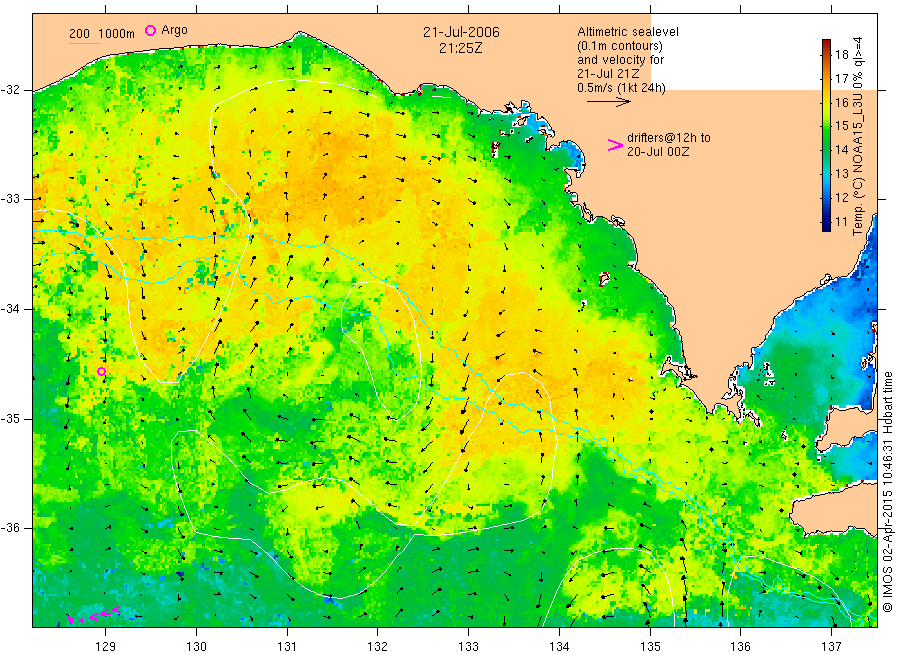
Task: Click the 'drifters@12h to' label
Action: pos(669,138)
